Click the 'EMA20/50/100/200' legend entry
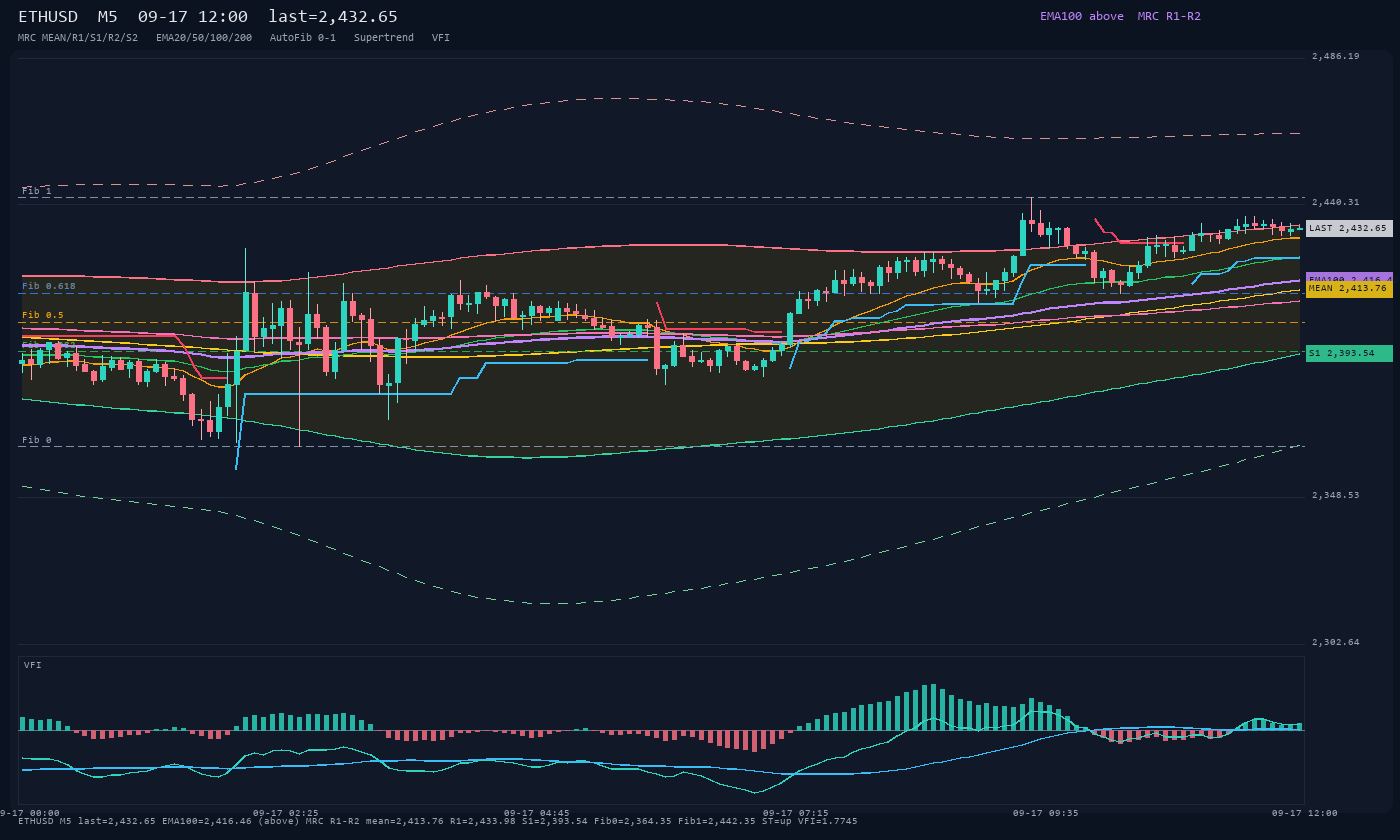1400x840 pixels. [x=204, y=37]
